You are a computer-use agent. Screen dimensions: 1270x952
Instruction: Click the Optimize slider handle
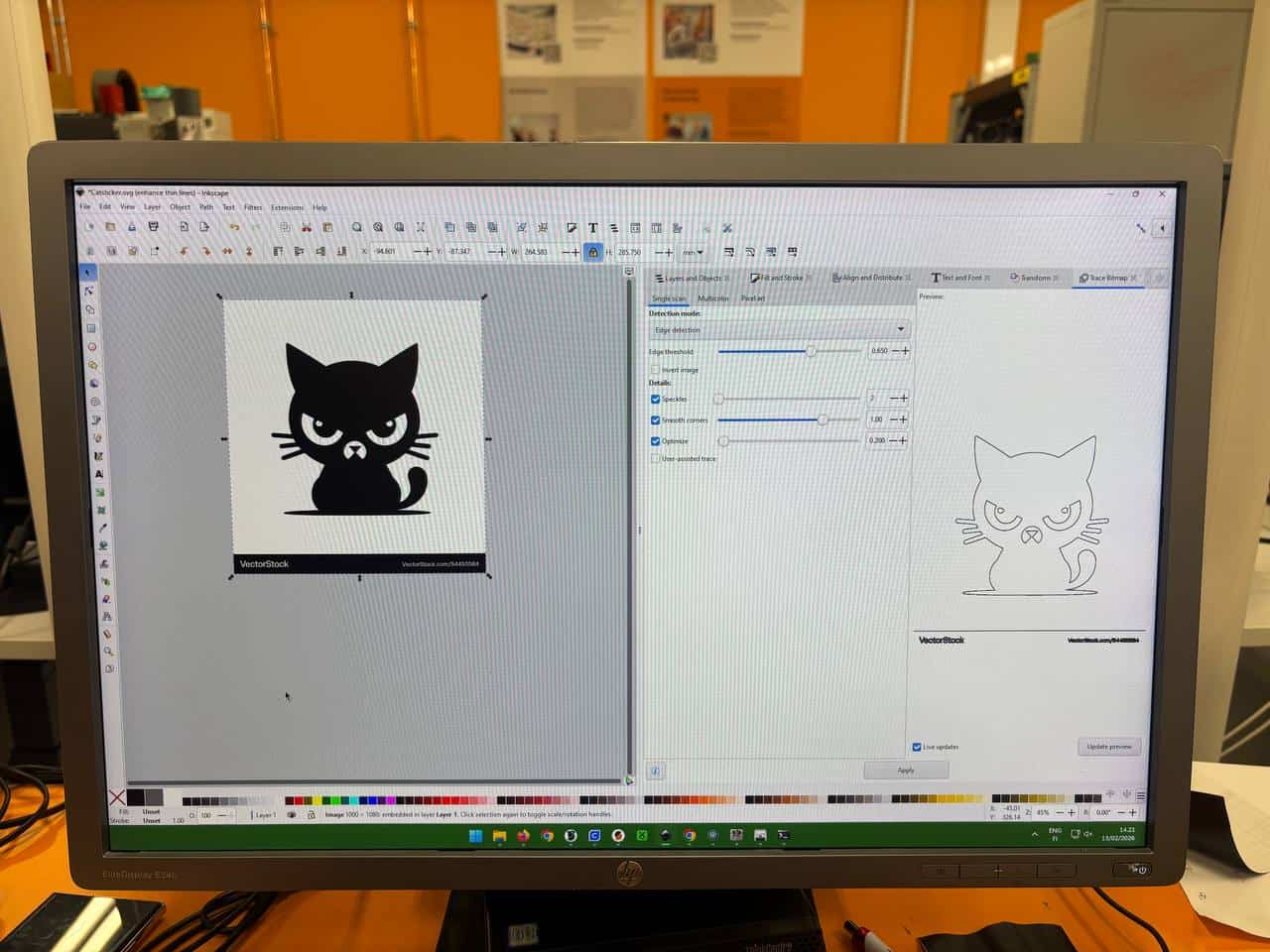pos(723,441)
